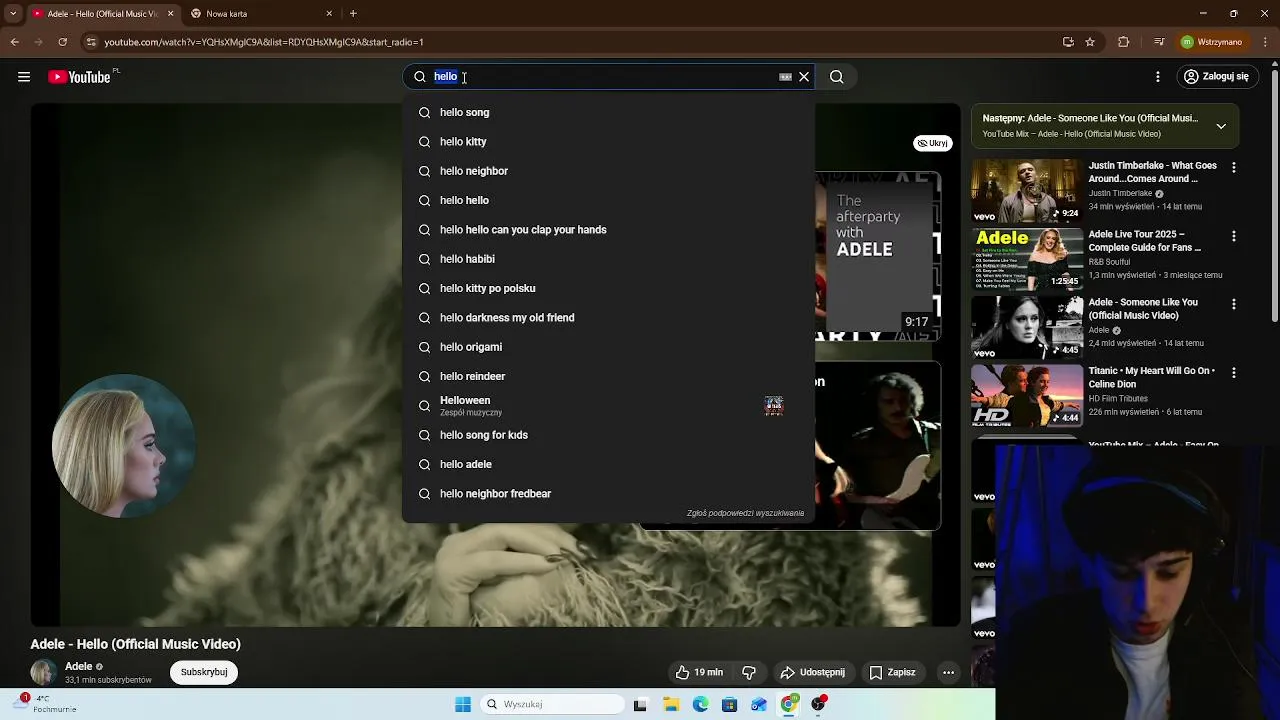The height and width of the screenshot is (720, 1280).
Task: Choose suggestion "hello hello can you clap your hands"
Action: click(x=608, y=230)
